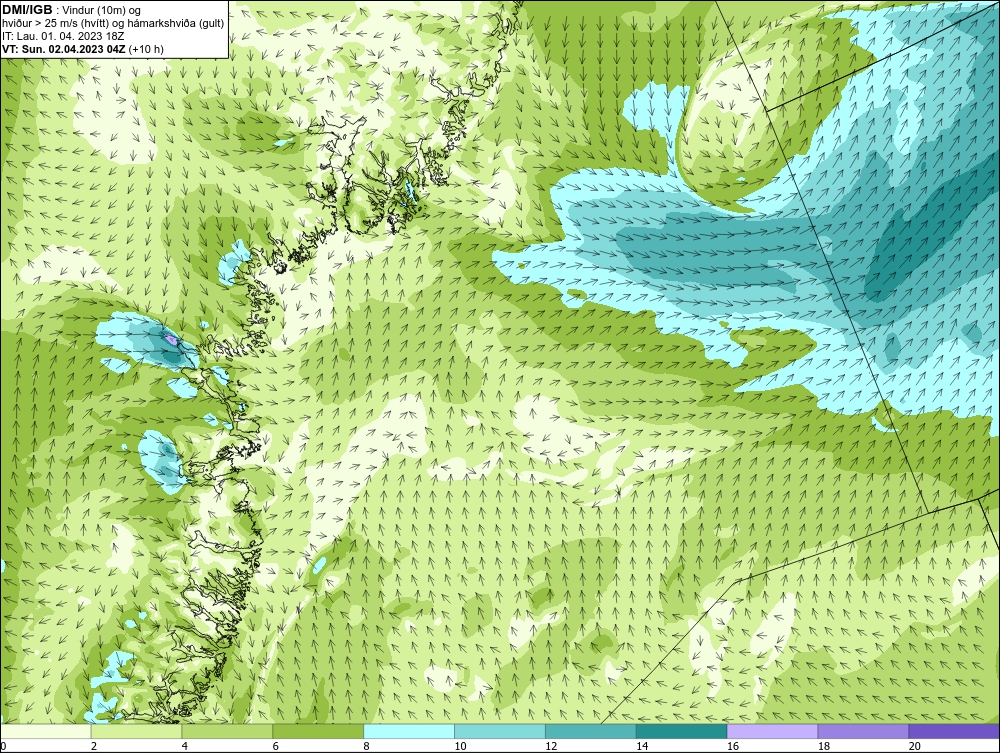Click the 16–18 m/s light purple swatch
Screen dimensions: 1000x753
(772, 731)
